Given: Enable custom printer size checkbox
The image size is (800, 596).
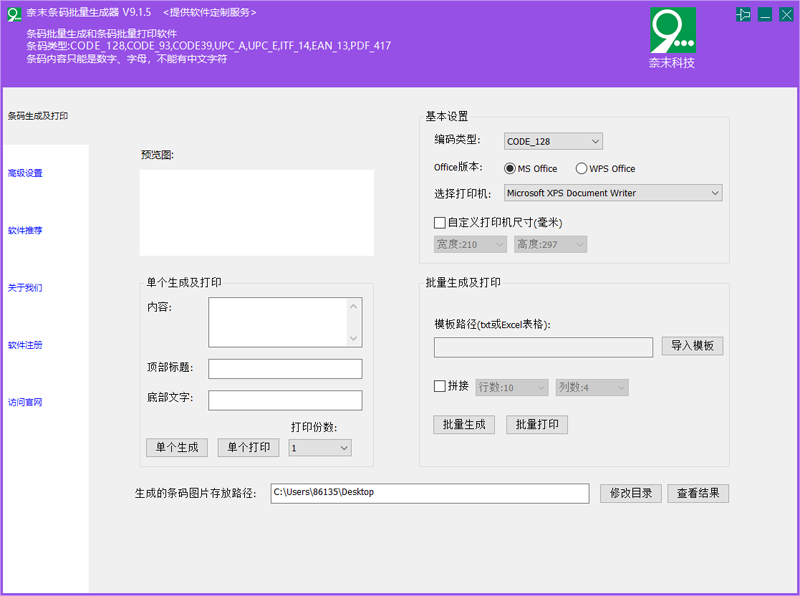Looking at the screenshot, I should click(x=439, y=222).
